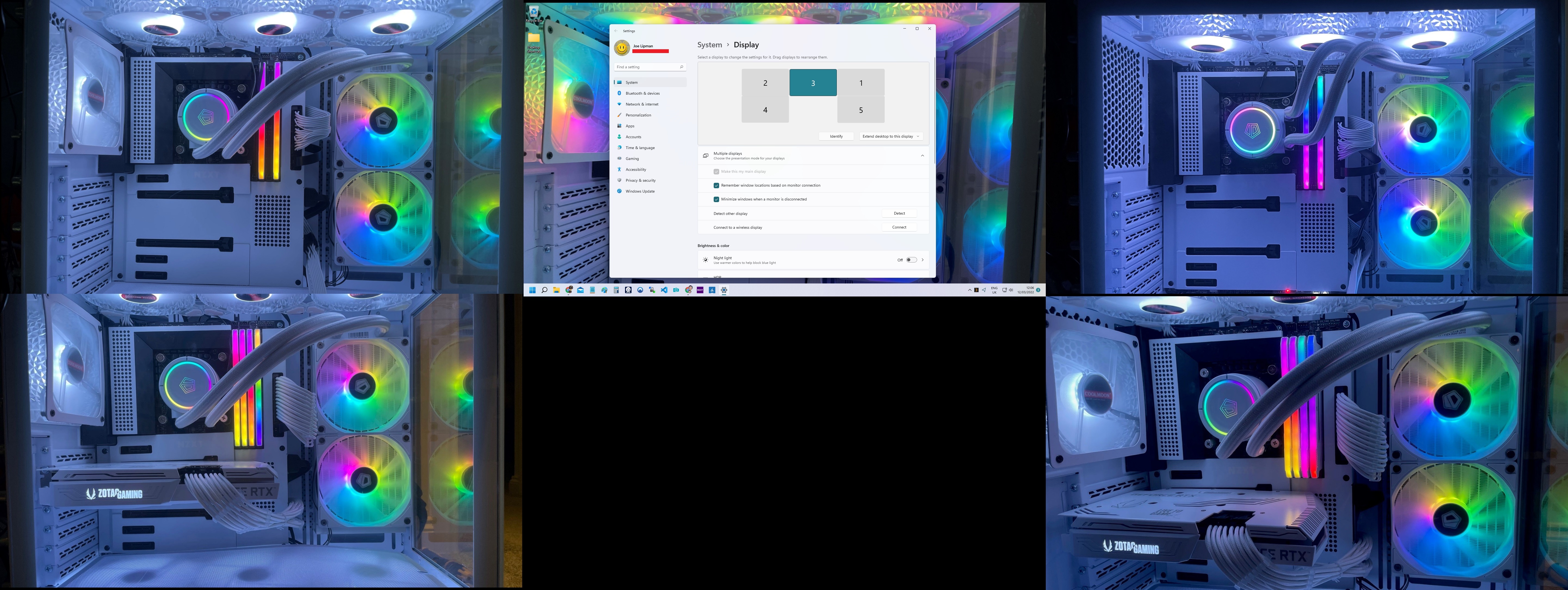Collapse the Multiple displays section

[x=922, y=156]
